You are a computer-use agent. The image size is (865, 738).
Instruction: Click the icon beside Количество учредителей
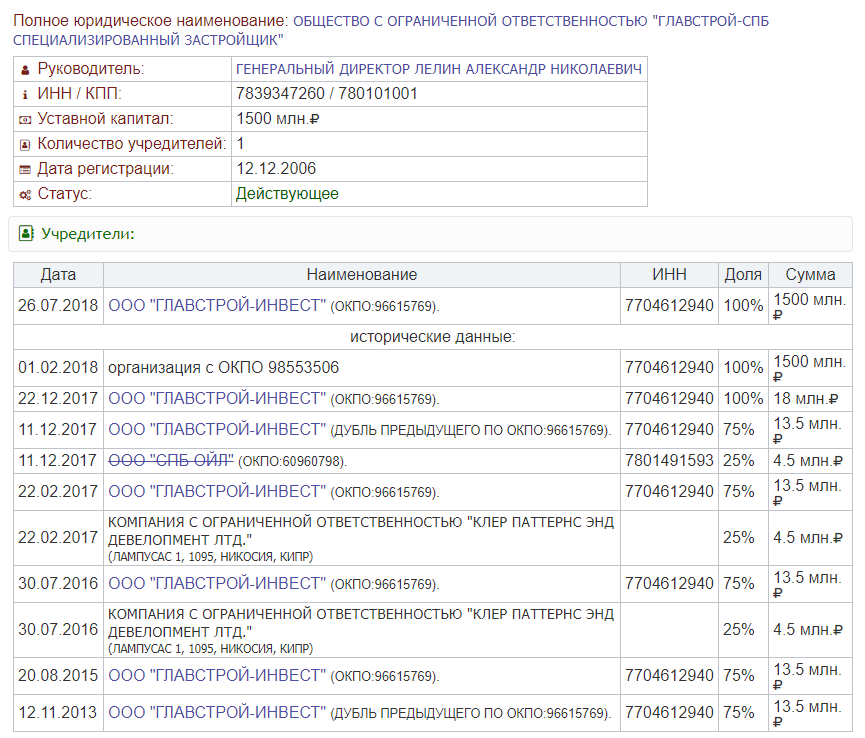point(25,145)
